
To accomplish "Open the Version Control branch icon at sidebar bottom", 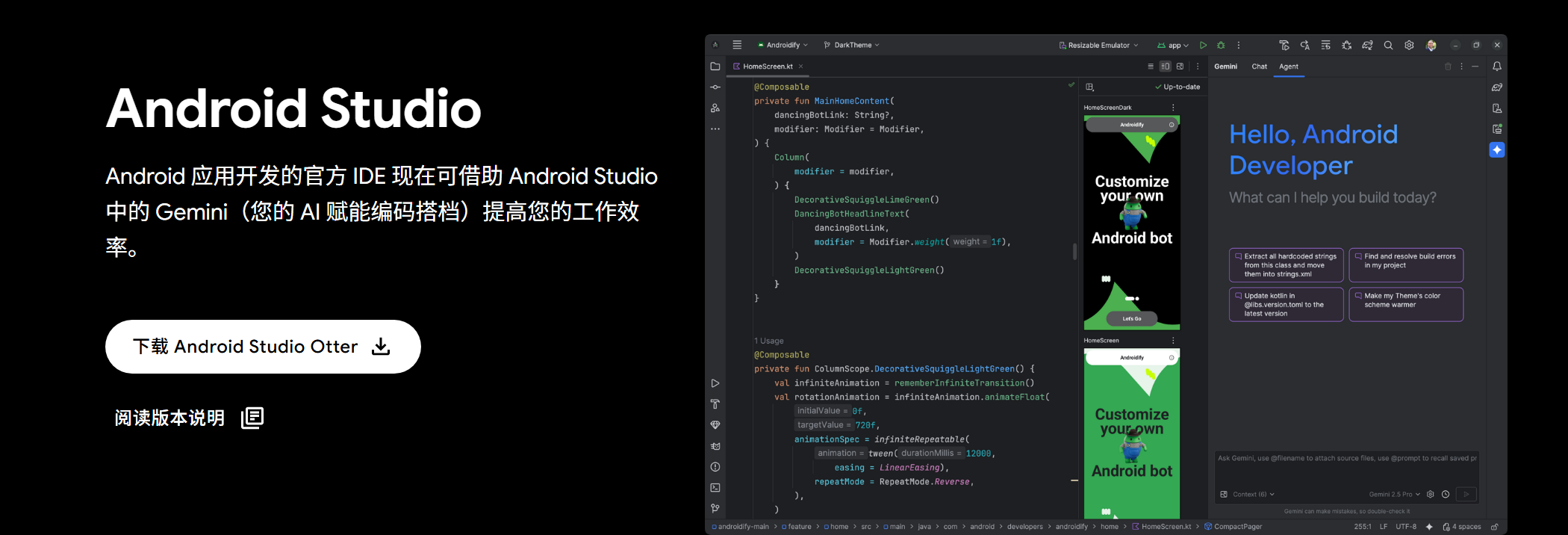I will (715, 509).
